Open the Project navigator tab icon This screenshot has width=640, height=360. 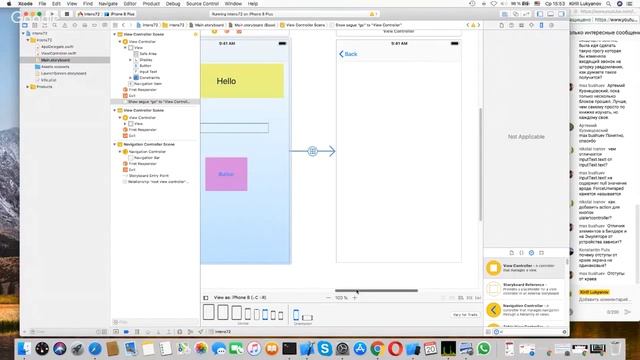[25, 25]
